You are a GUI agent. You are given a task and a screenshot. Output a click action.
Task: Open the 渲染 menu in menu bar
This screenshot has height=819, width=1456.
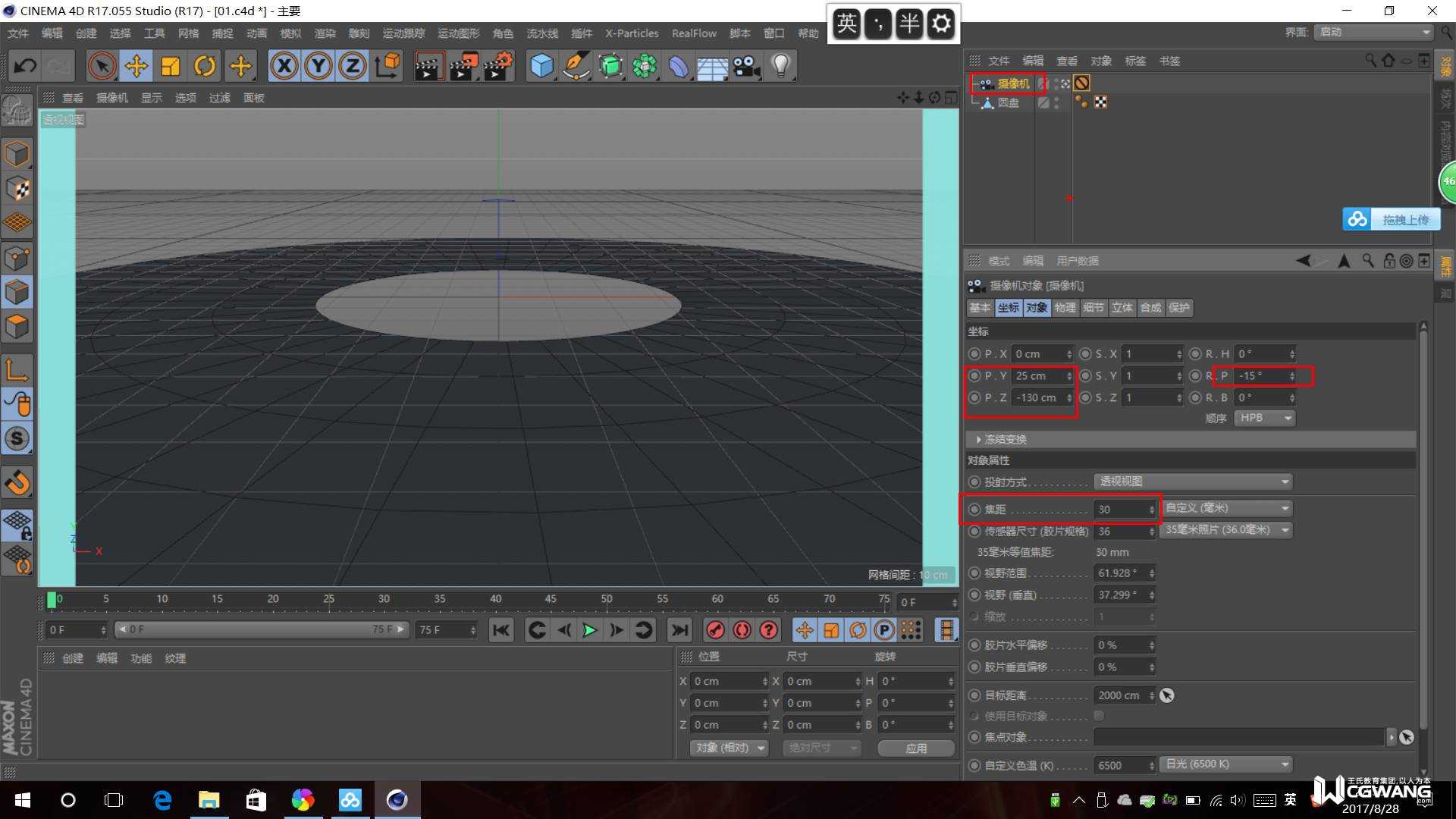325,33
